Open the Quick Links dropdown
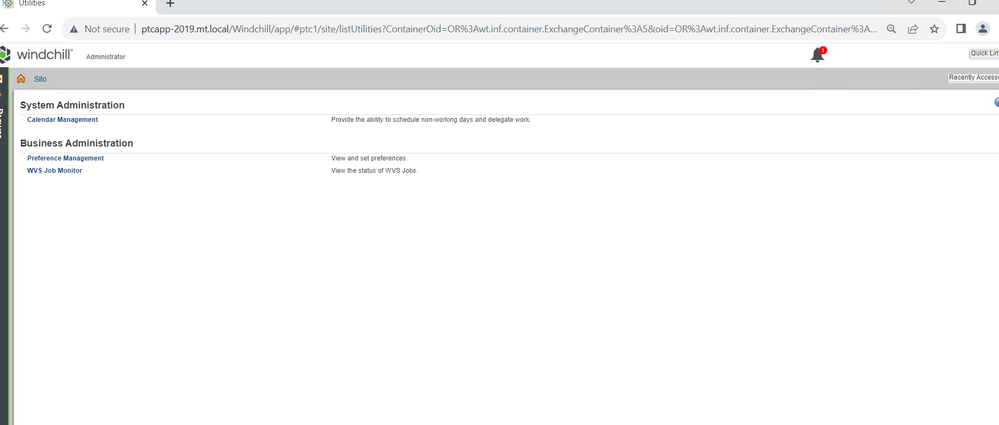Image resolution: width=999 pixels, height=425 pixels. pyautogui.click(x=984, y=54)
